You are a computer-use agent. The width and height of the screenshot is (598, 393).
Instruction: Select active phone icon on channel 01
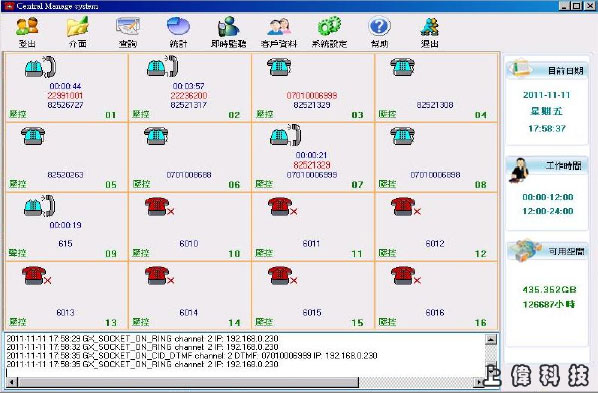pyautogui.click(x=40, y=67)
